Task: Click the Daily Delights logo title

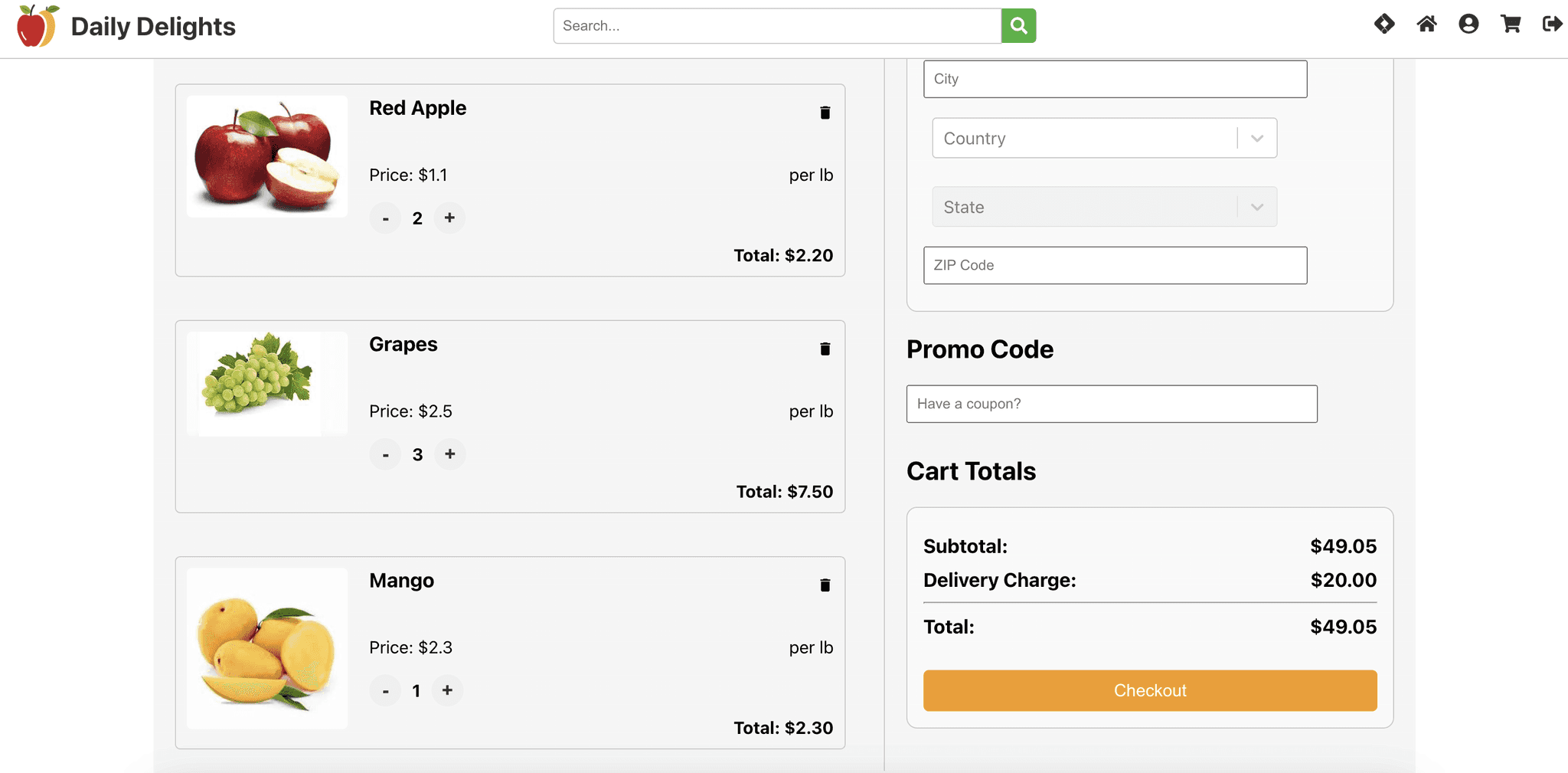Action: coord(152,27)
